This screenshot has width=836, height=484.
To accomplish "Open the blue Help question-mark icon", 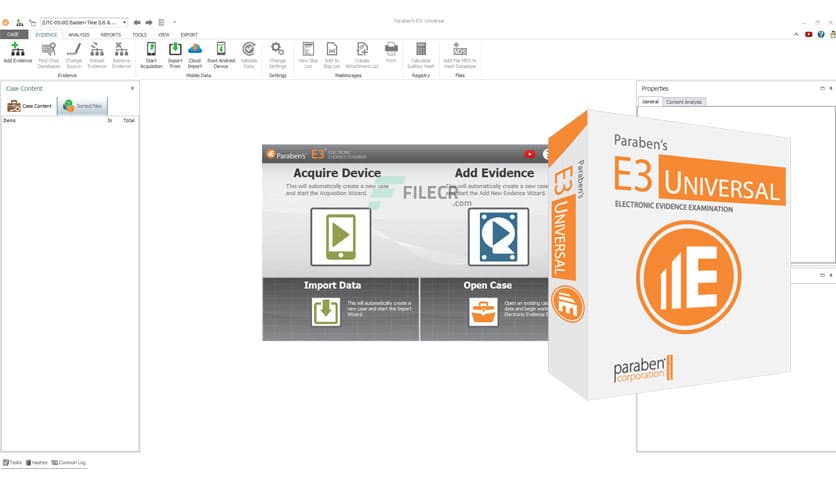I will click(821, 34).
